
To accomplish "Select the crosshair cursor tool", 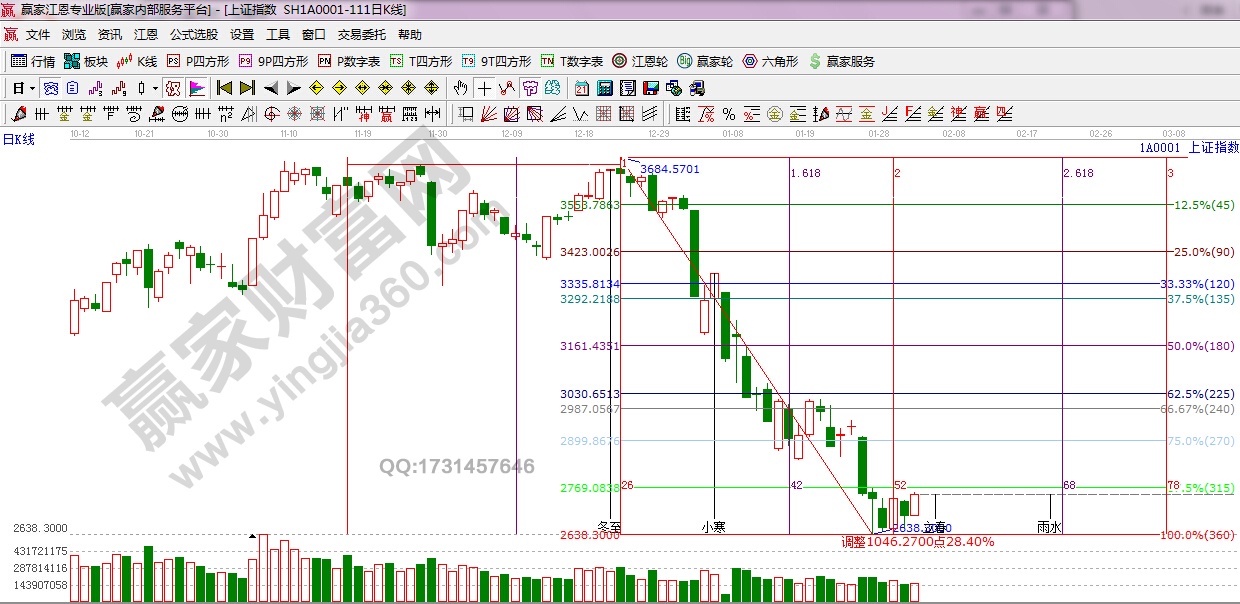I will pos(484,88).
